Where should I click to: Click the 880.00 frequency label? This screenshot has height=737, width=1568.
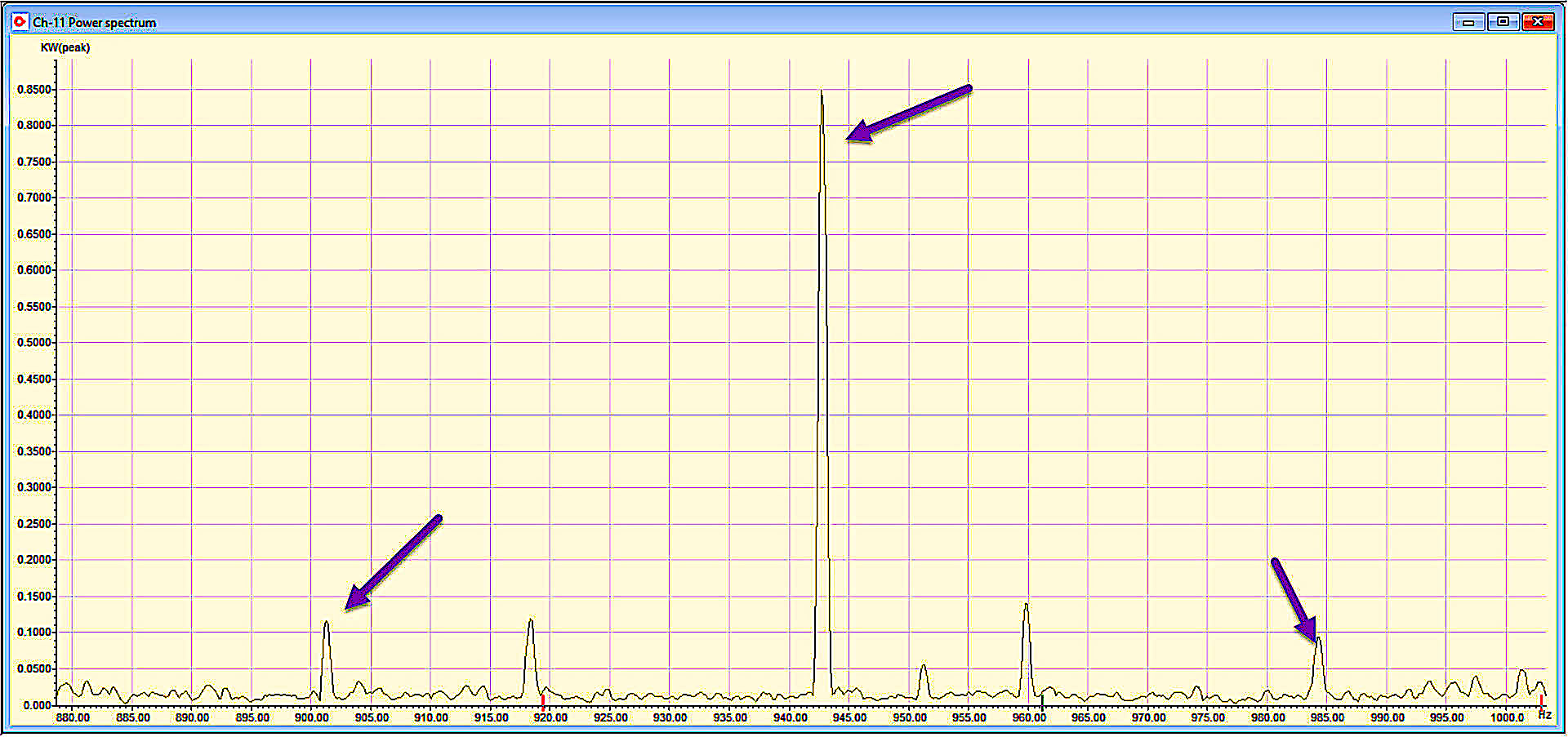click(73, 718)
